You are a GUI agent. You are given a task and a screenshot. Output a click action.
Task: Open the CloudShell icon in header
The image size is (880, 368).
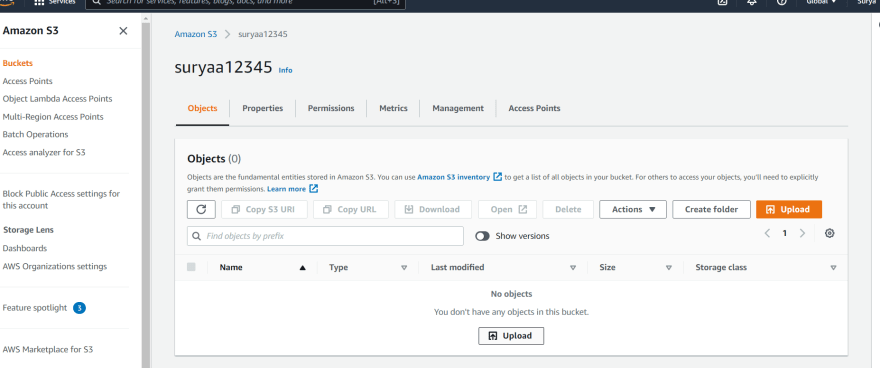[722, 2]
